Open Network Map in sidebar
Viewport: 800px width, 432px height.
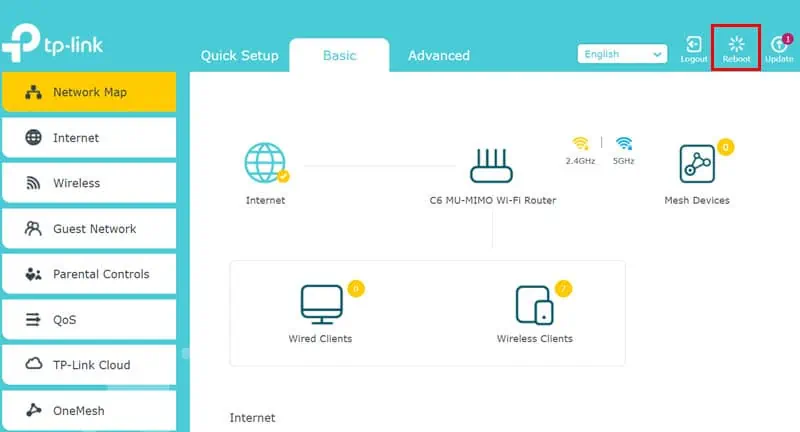coord(89,92)
